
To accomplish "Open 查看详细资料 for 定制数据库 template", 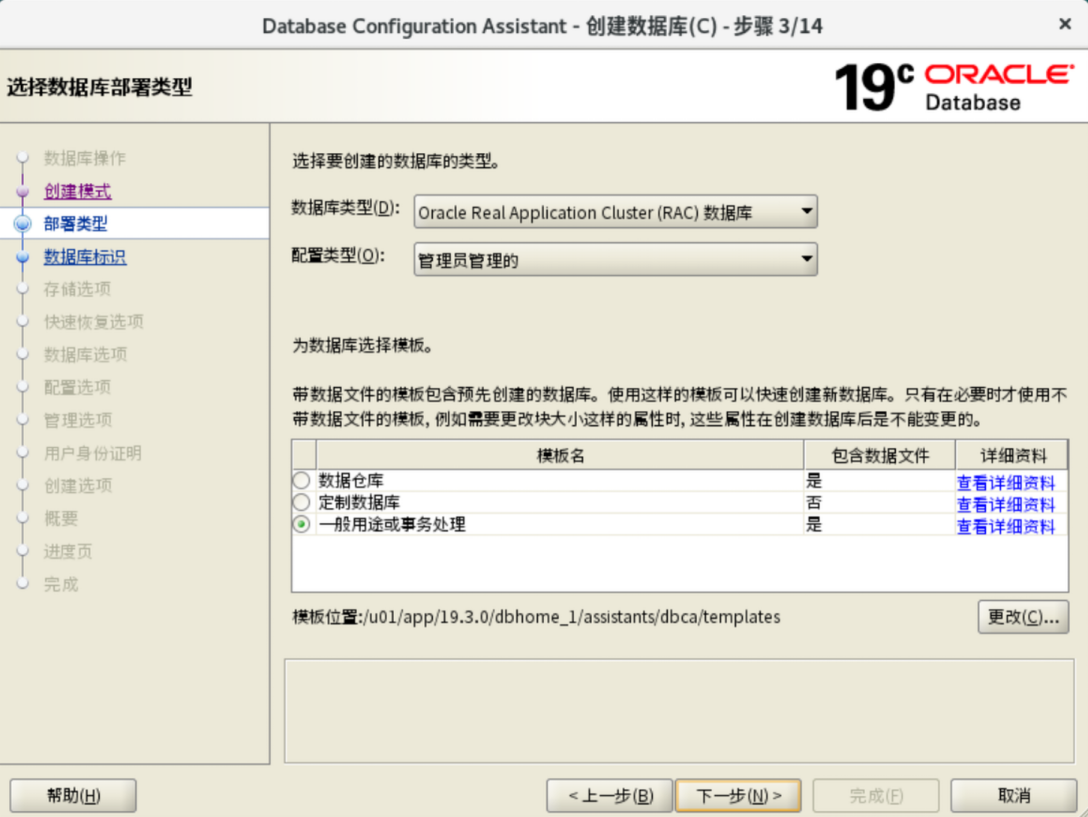I will (x=1005, y=504).
